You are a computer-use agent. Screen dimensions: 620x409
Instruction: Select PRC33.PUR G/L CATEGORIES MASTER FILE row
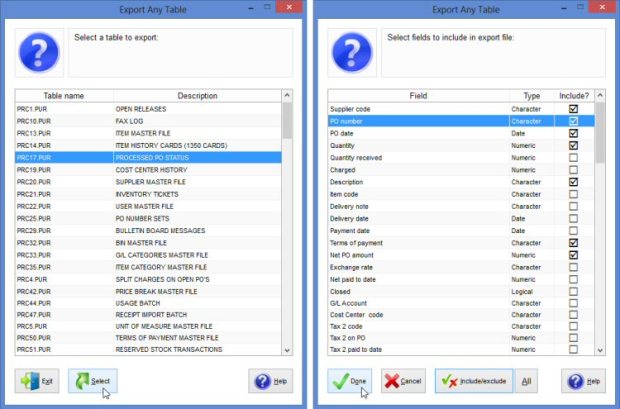148,255
